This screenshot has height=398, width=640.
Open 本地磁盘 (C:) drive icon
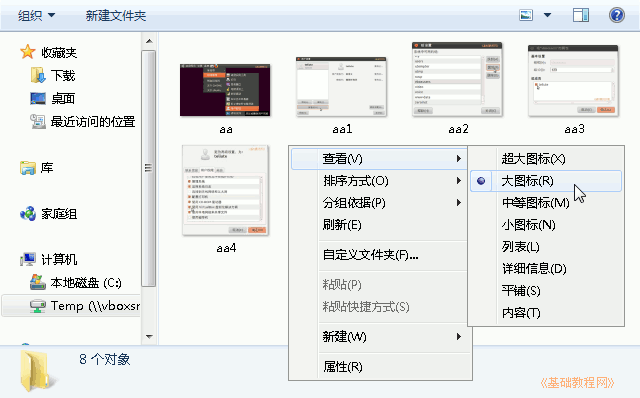[x=38, y=282]
